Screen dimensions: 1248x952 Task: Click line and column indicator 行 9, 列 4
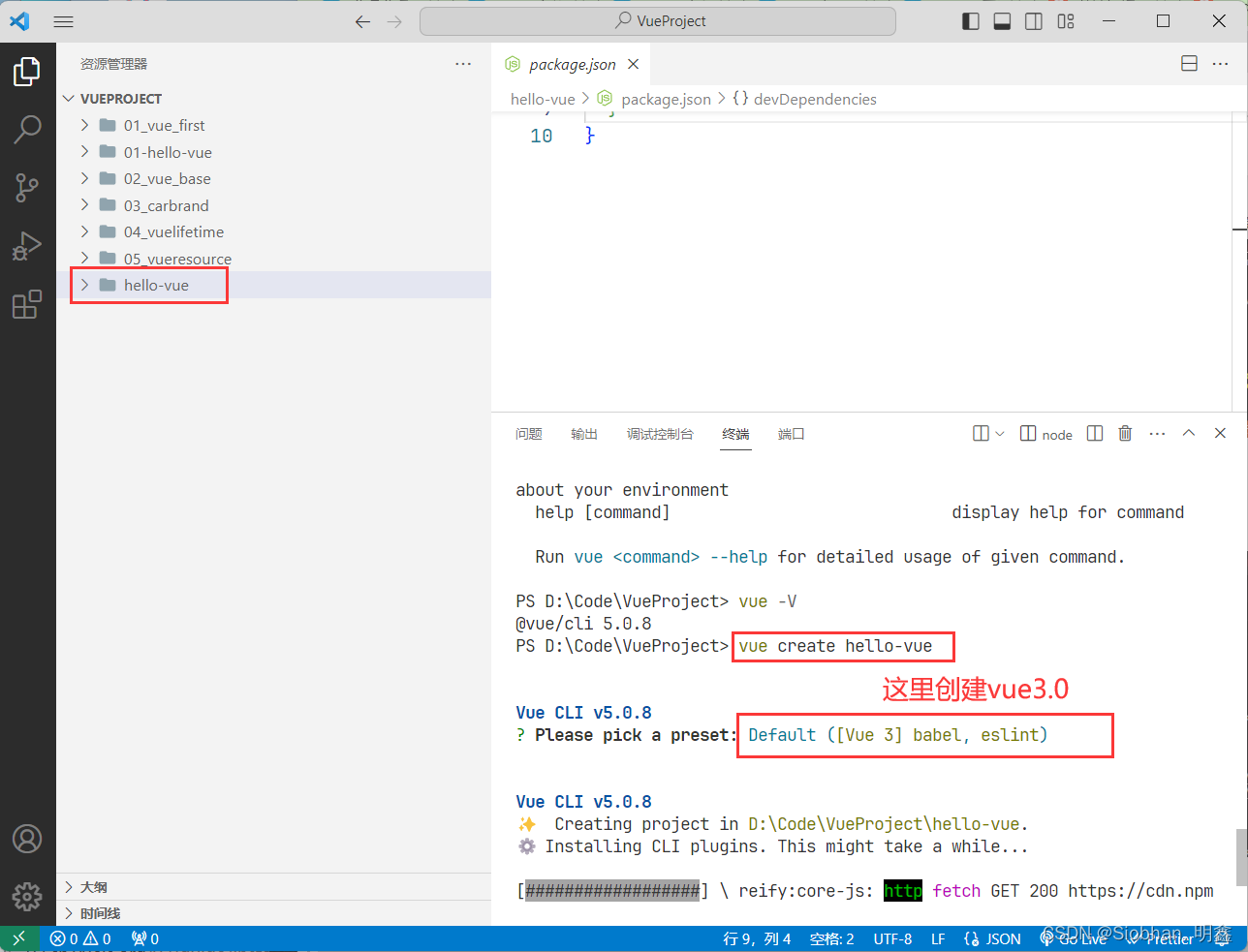(x=757, y=938)
